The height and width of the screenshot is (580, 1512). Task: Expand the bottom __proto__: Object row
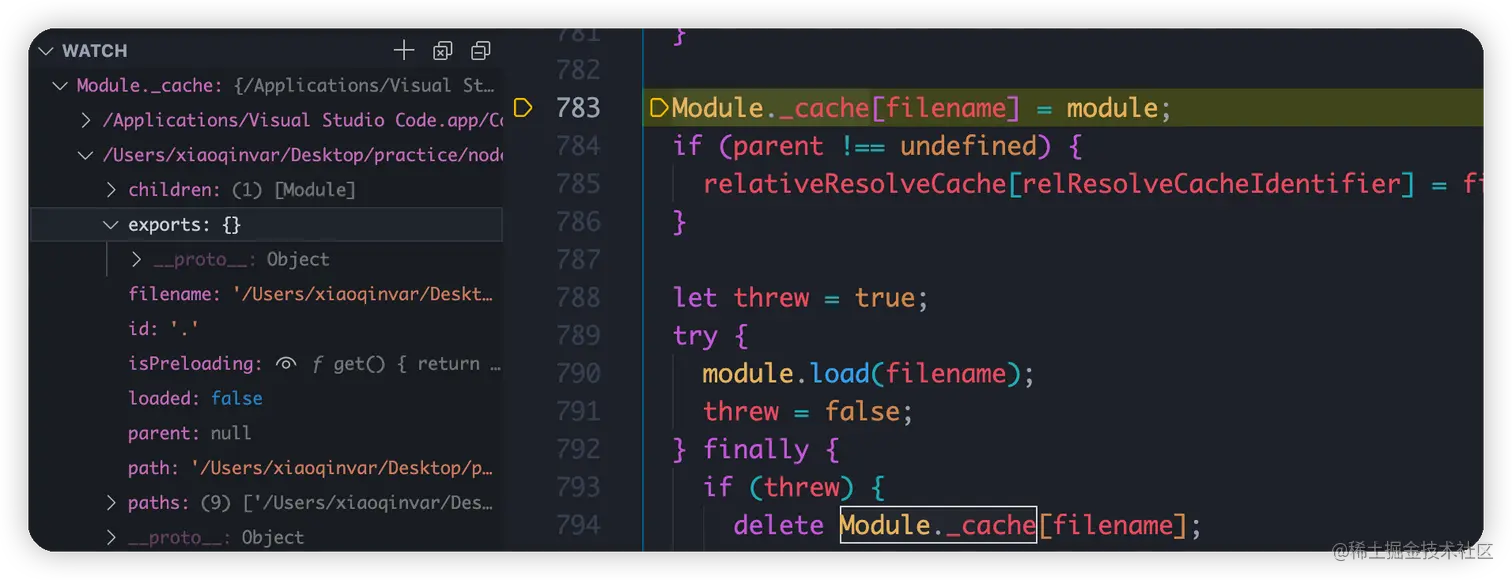111,538
